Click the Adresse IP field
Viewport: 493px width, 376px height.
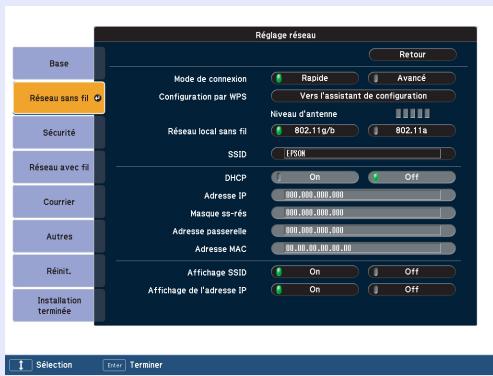click(363, 195)
